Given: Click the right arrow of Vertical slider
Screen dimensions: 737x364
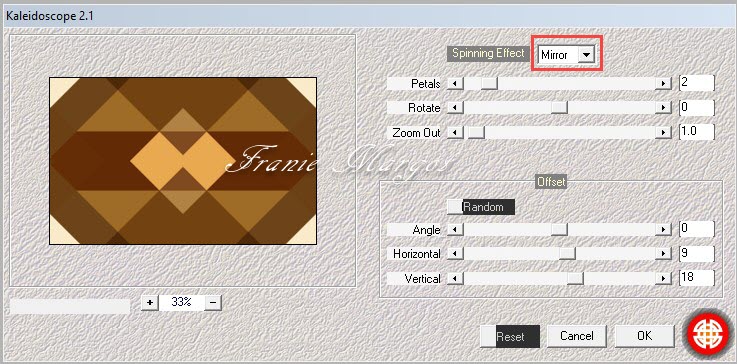Looking at the screenshot, I should [x=663, y=278].
